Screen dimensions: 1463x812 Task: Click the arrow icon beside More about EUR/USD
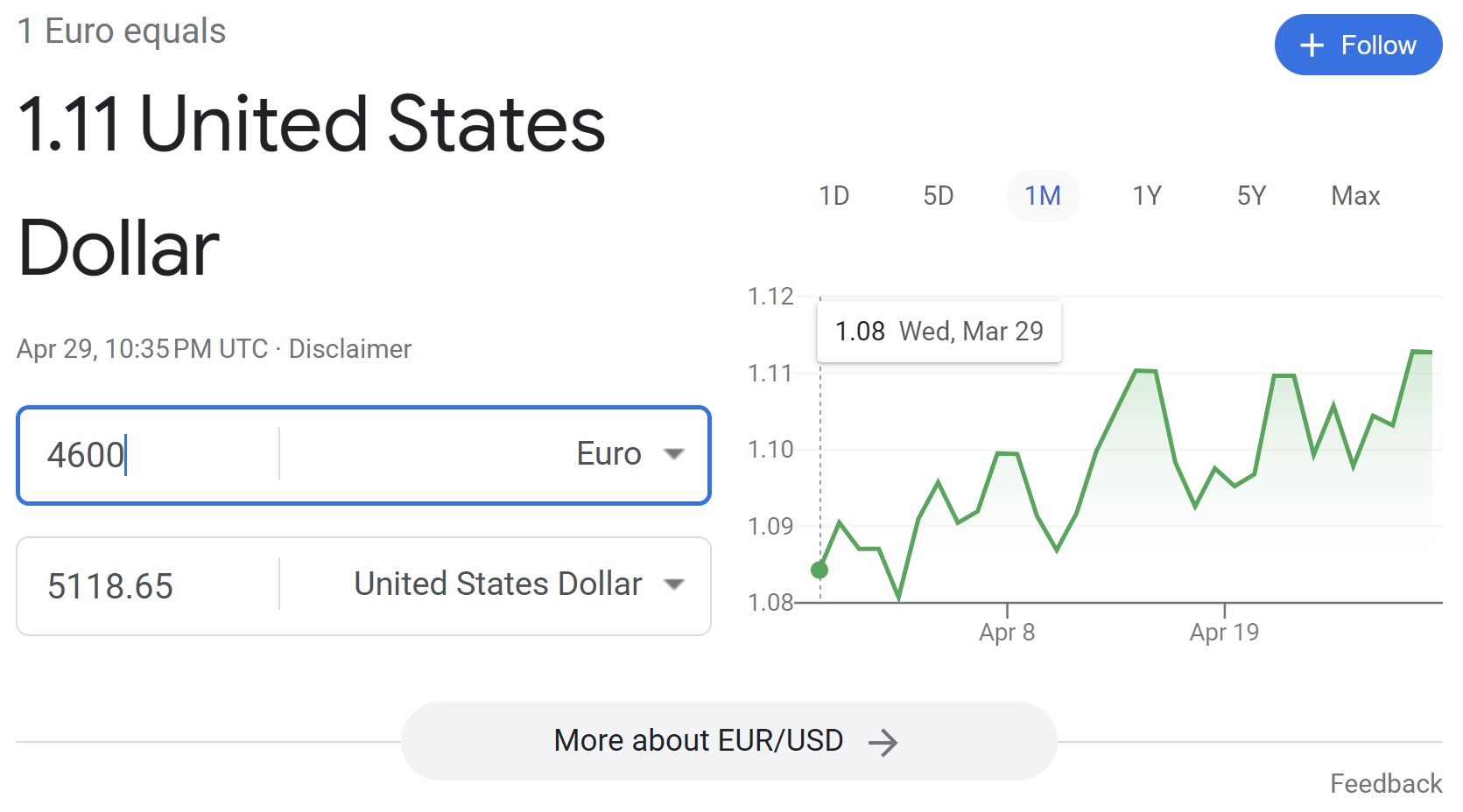883,743
